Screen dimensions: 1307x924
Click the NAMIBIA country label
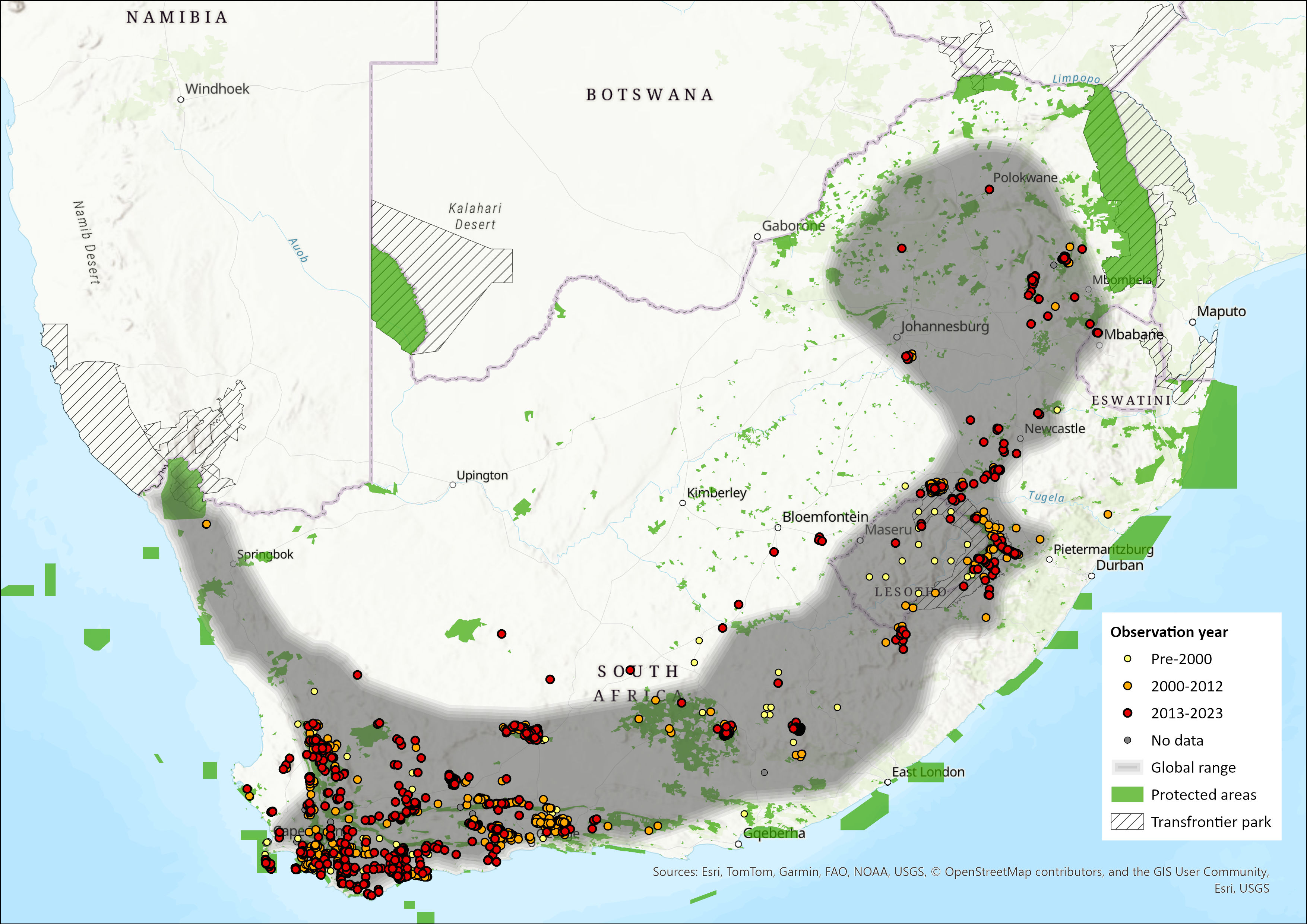[177, 18]
